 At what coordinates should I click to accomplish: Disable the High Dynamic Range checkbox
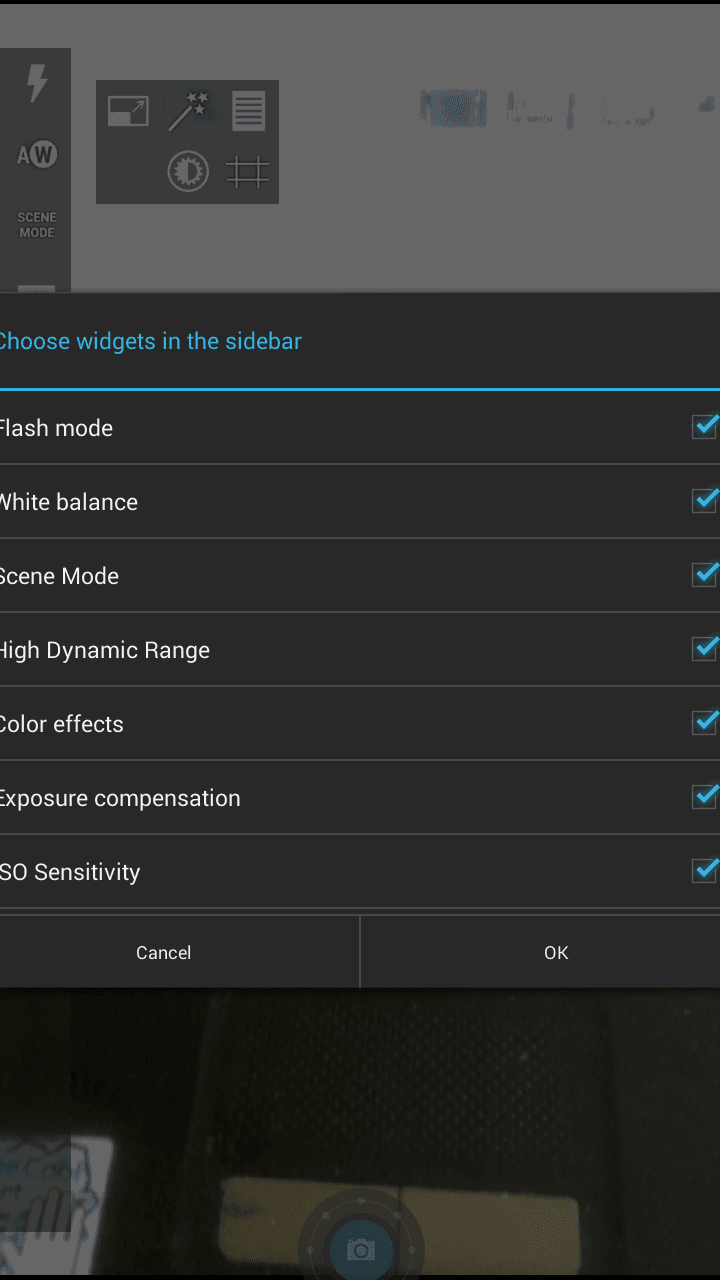click(x=705, y=649)
